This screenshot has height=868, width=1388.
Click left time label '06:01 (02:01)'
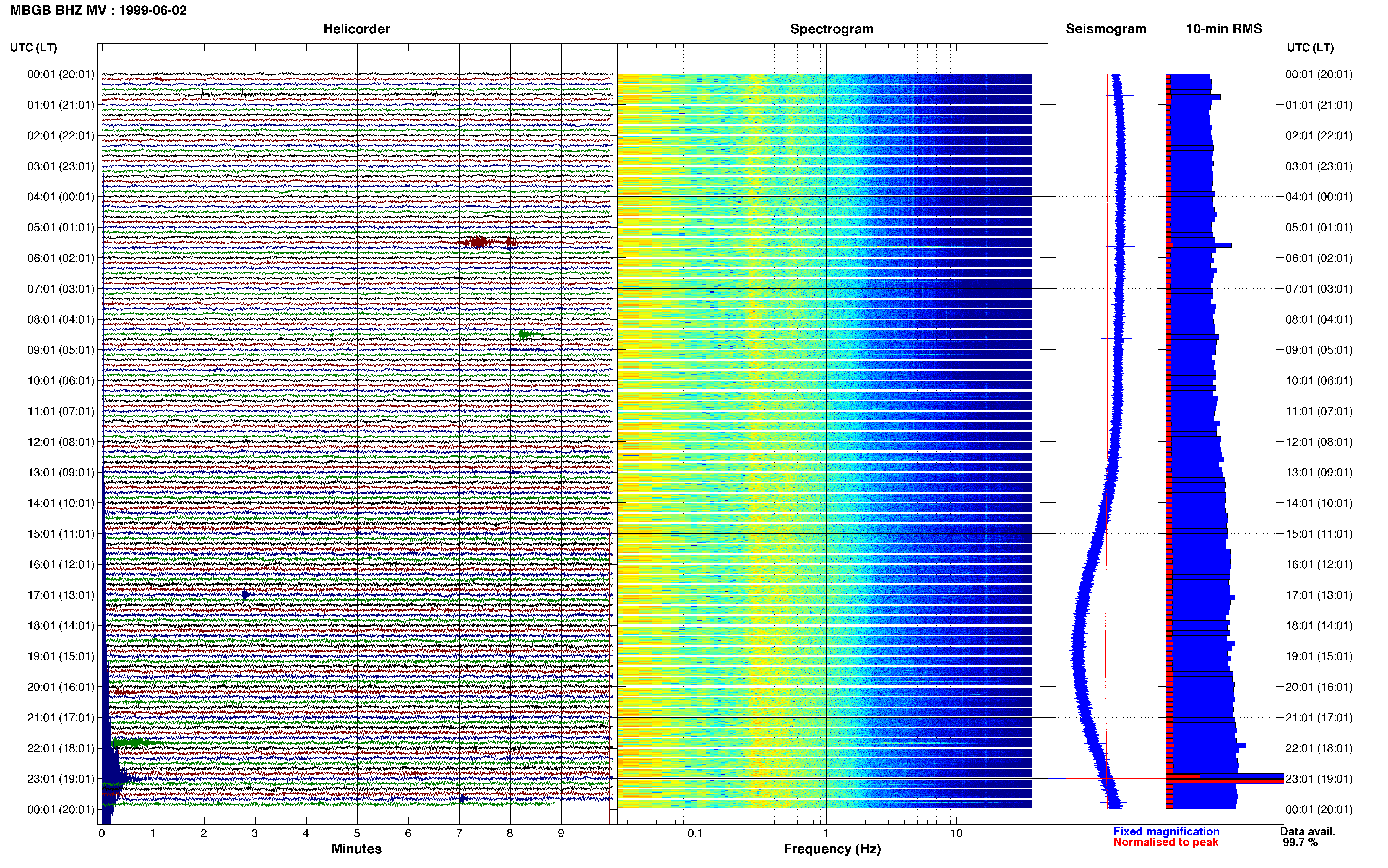click(x=61, y=258)
